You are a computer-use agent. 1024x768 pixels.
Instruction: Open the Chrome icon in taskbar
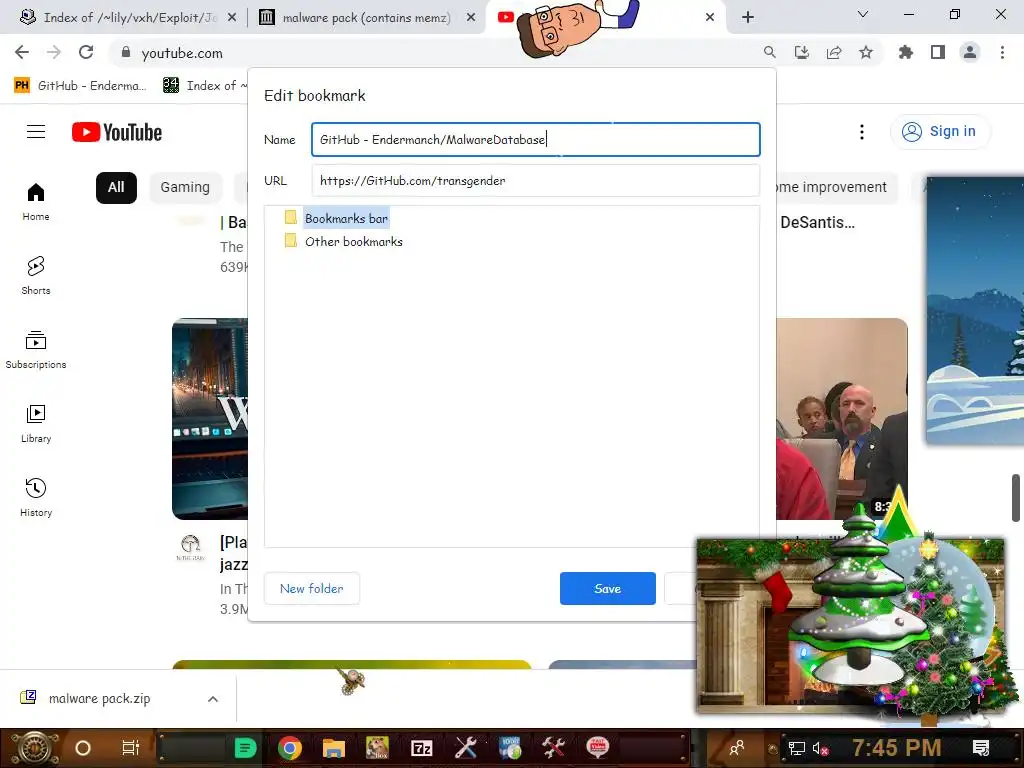click(x=289, y=748)
